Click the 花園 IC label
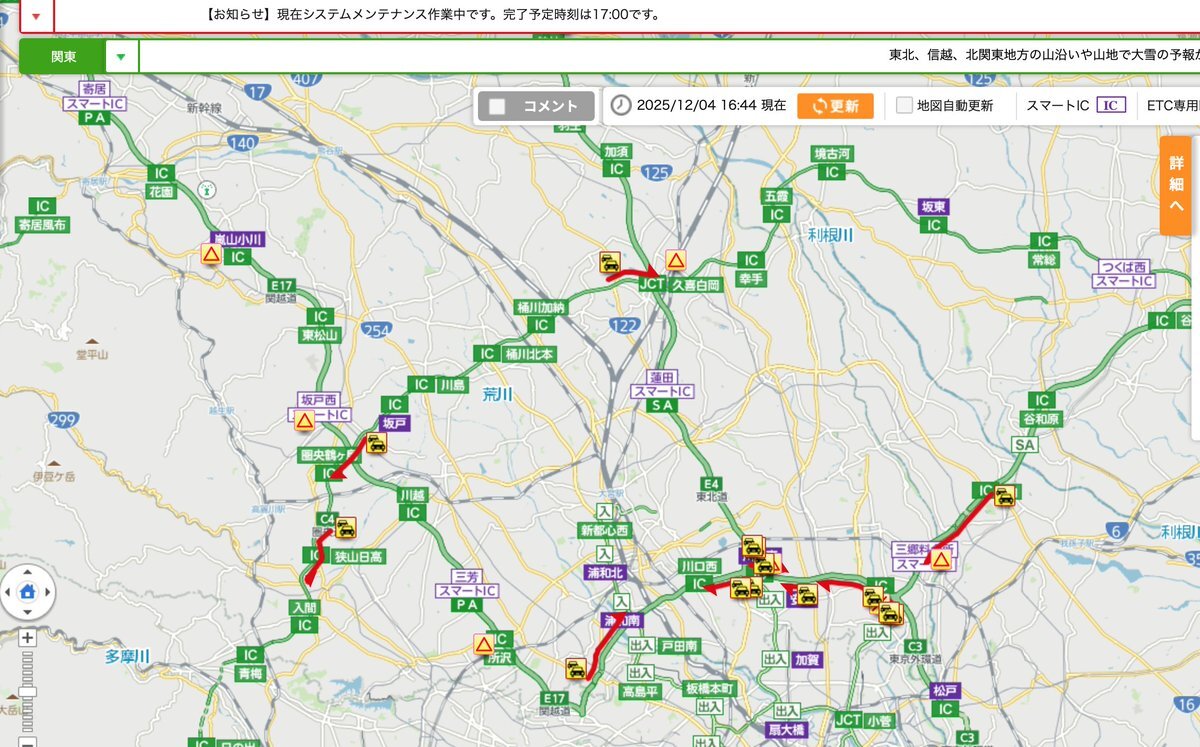The width and height of the screenshot is (1200, 747). (161, 190)
